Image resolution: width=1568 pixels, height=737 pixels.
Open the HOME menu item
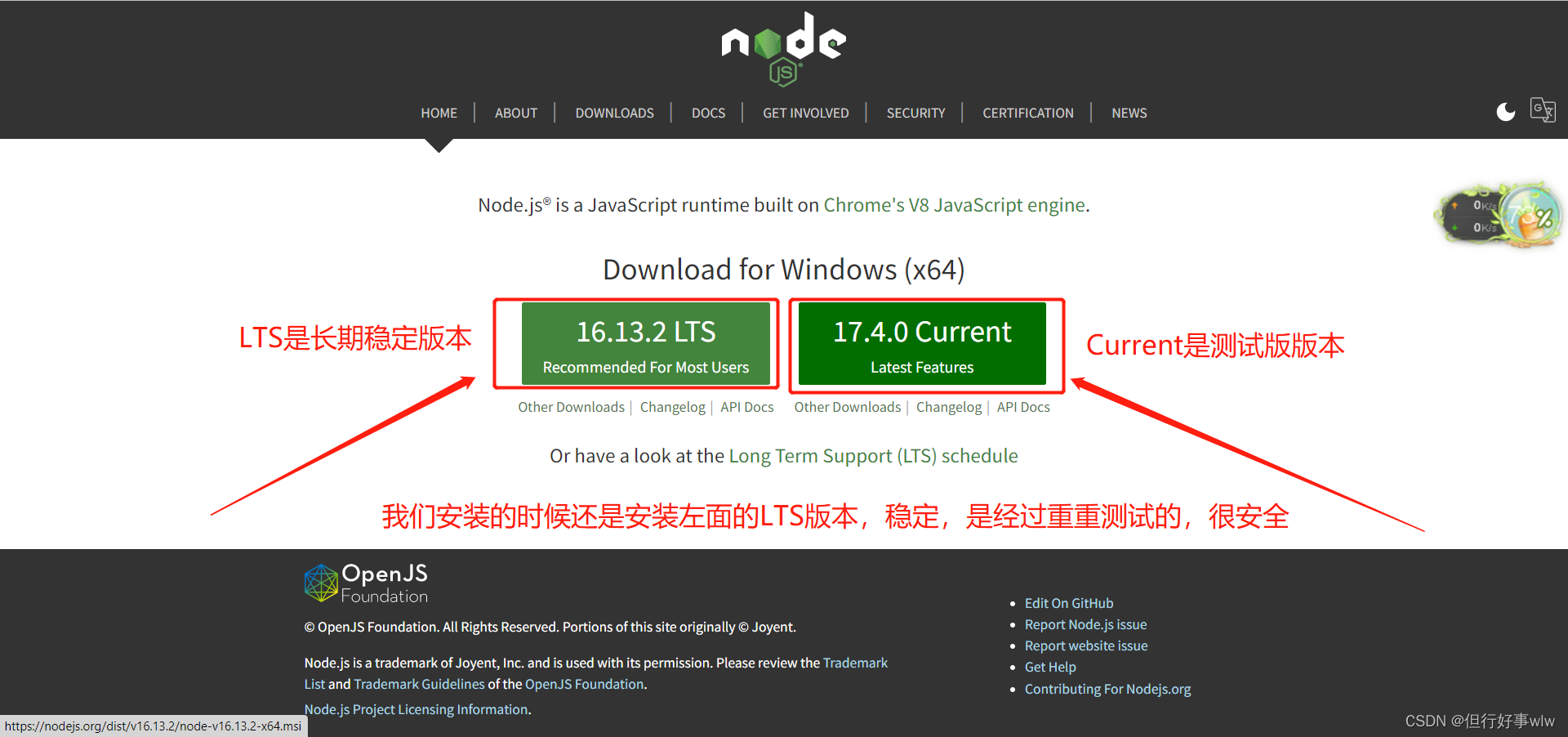[x=439, y=113]
